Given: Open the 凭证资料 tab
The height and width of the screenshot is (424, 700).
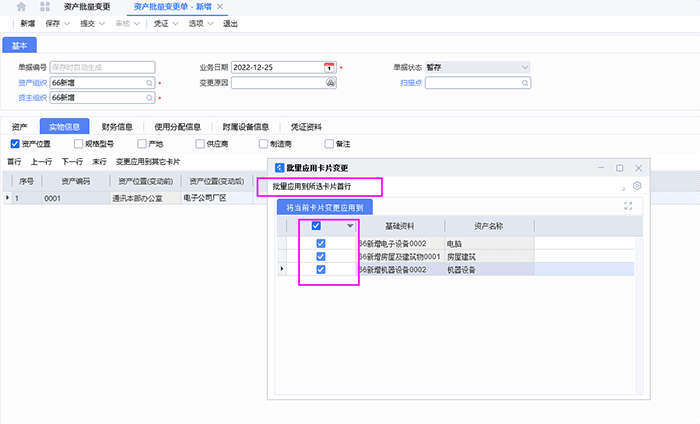Looking at the screenshot, I should (306, 127).
